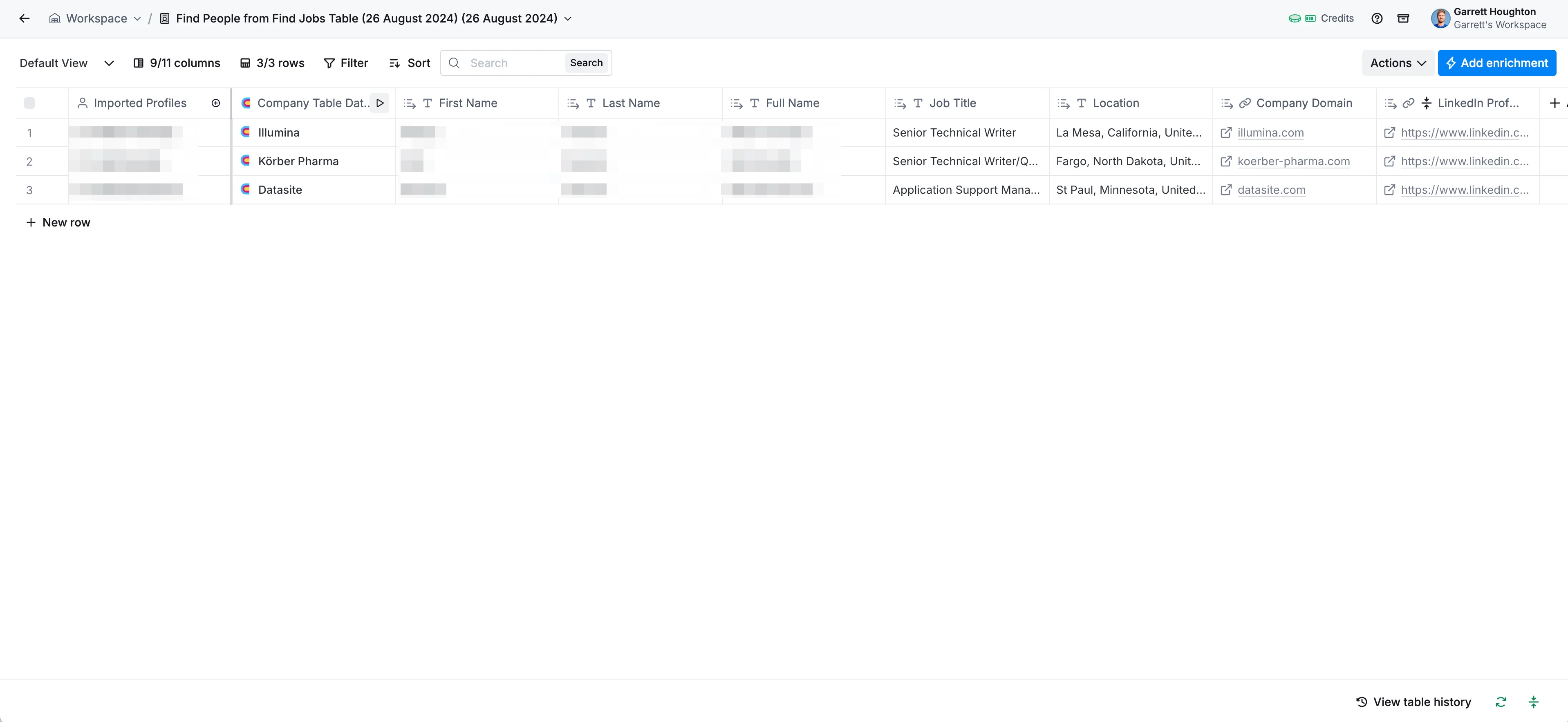Open the illumina.com domain link

[x=1270, y=133]
